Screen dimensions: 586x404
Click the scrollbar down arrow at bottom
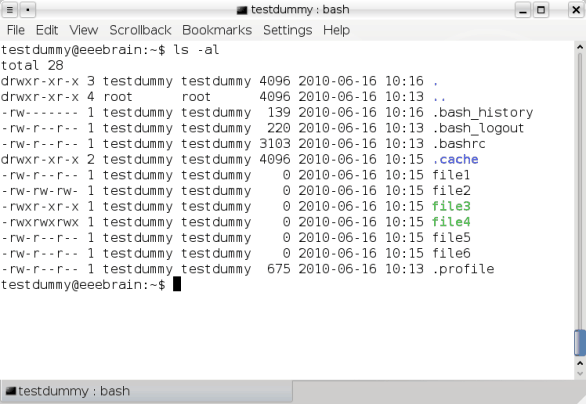tap(580, 373)
